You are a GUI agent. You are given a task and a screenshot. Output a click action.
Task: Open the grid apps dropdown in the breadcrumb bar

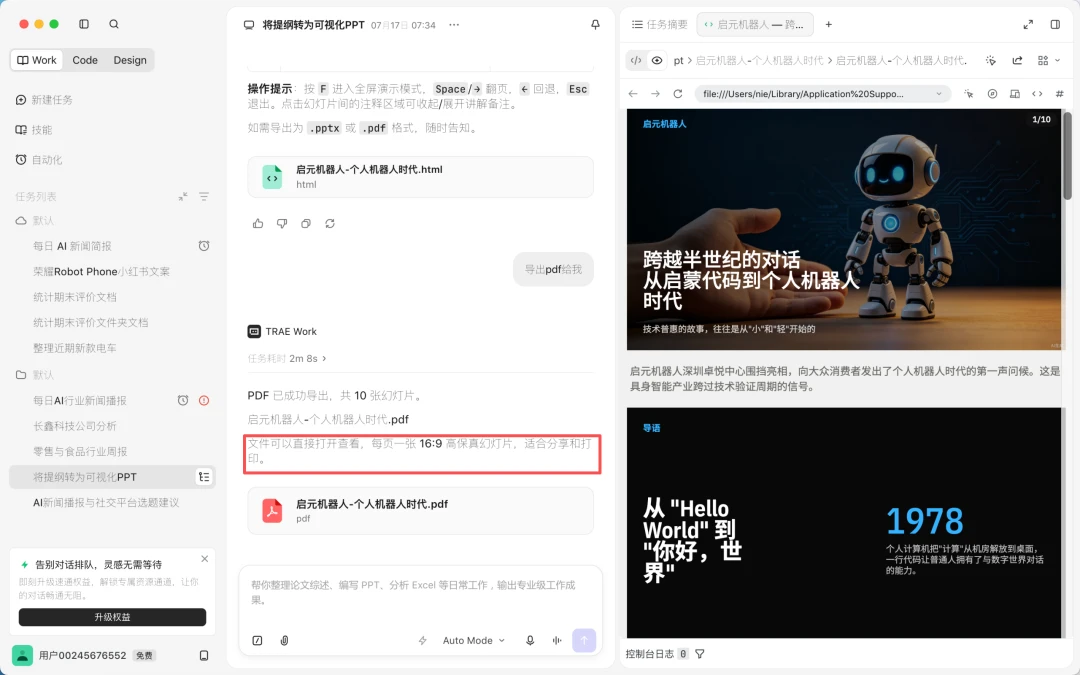pyautogui.click(x=1048, y=61)
